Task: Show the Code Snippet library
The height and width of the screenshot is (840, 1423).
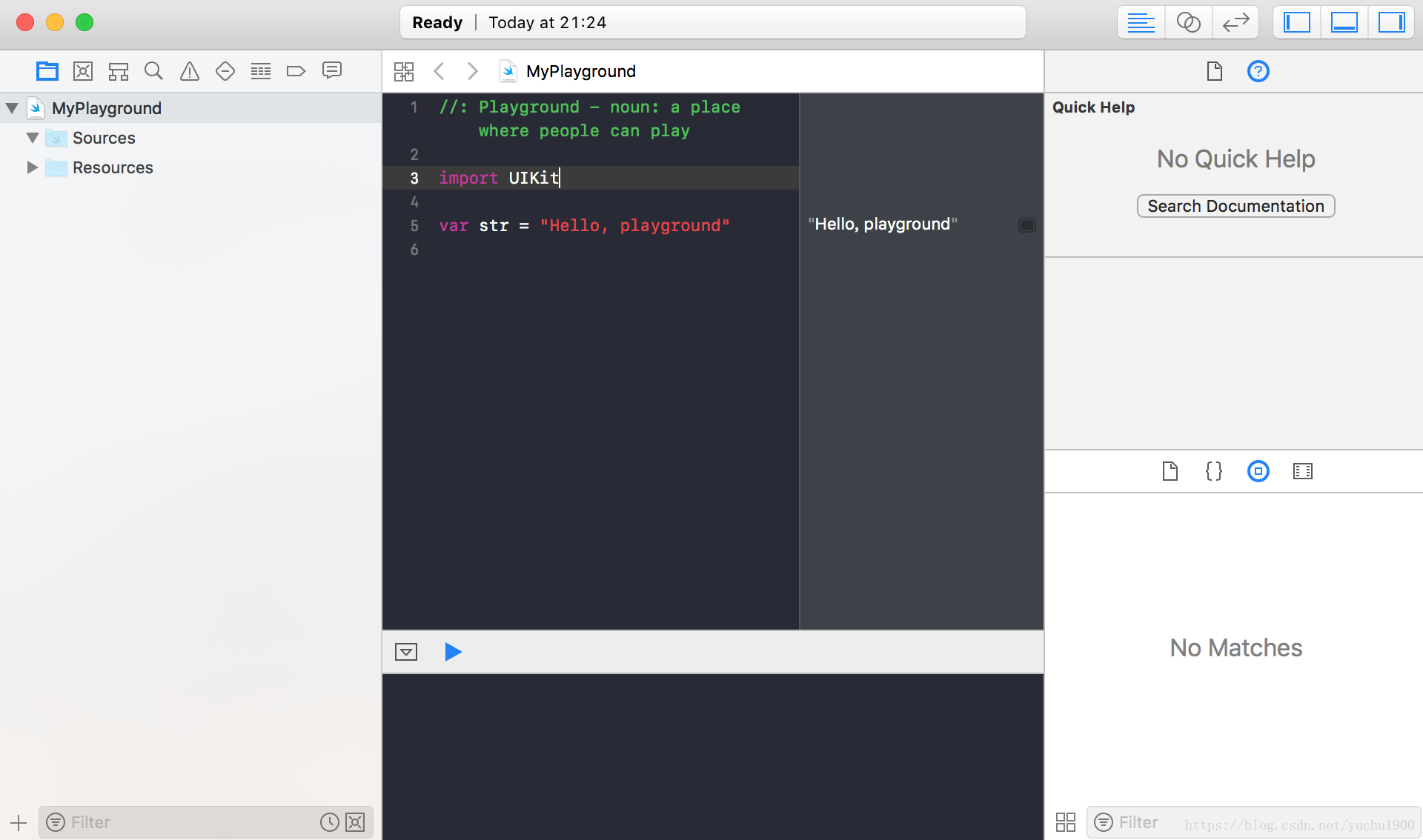Action: coord(1214,471)
